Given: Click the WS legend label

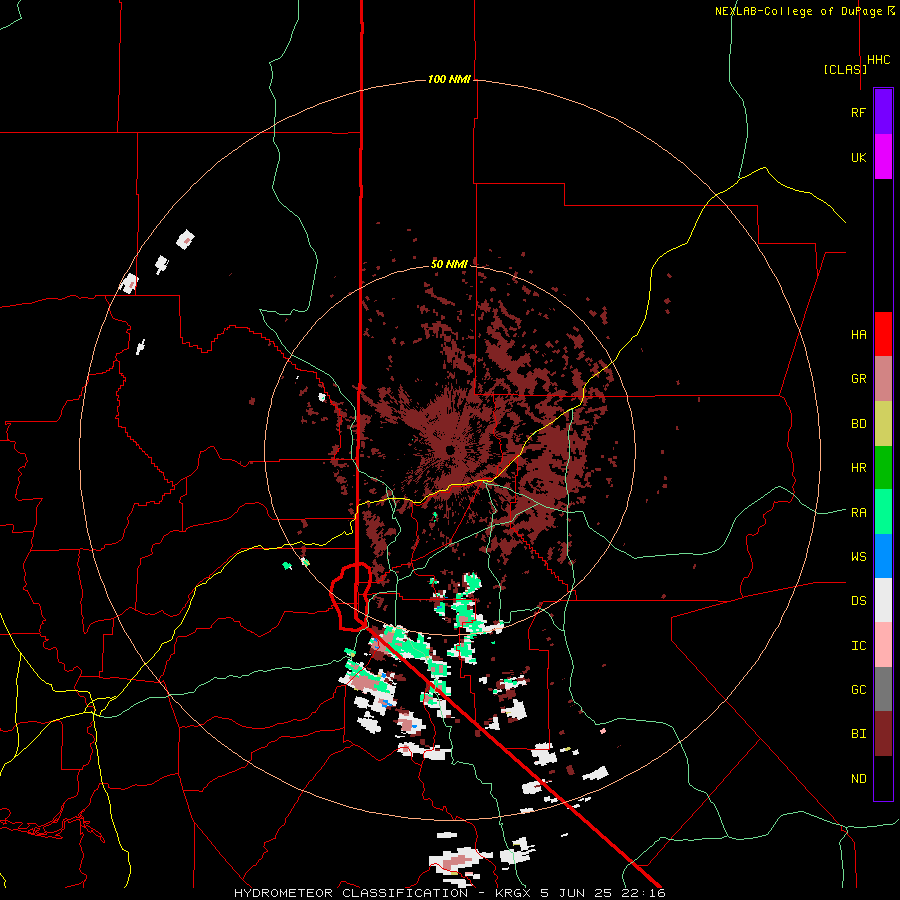Looking at the screenshot, I should (x=858, y=557).
